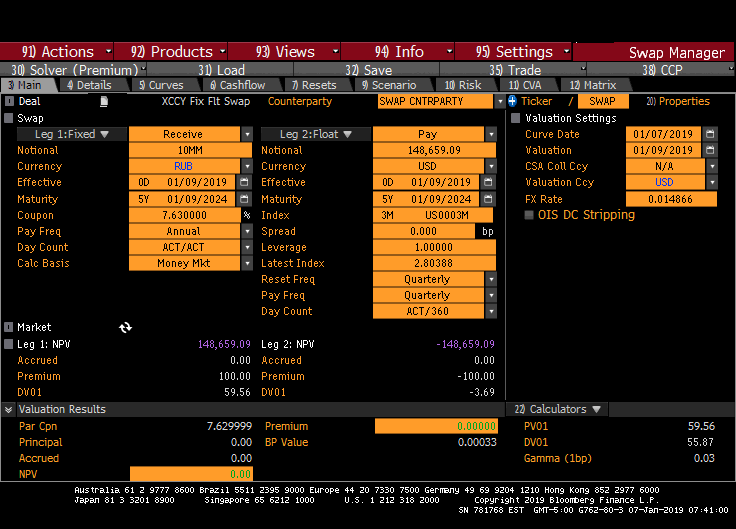Toggle the Swap section square
Viewport: 736px width, 529px height.
pos(9,118)
